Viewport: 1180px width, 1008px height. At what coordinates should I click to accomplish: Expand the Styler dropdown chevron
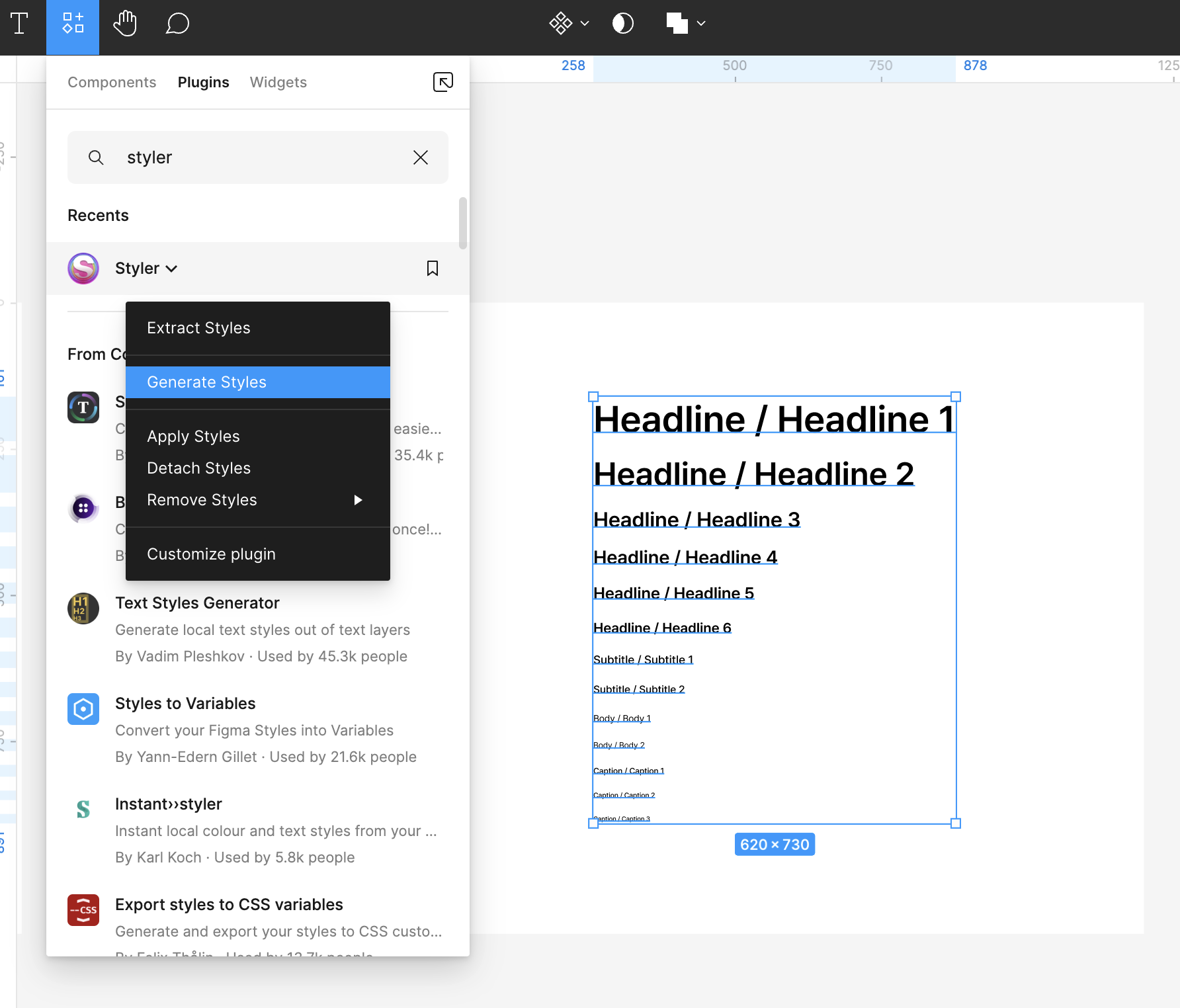(x=172, y=269)
